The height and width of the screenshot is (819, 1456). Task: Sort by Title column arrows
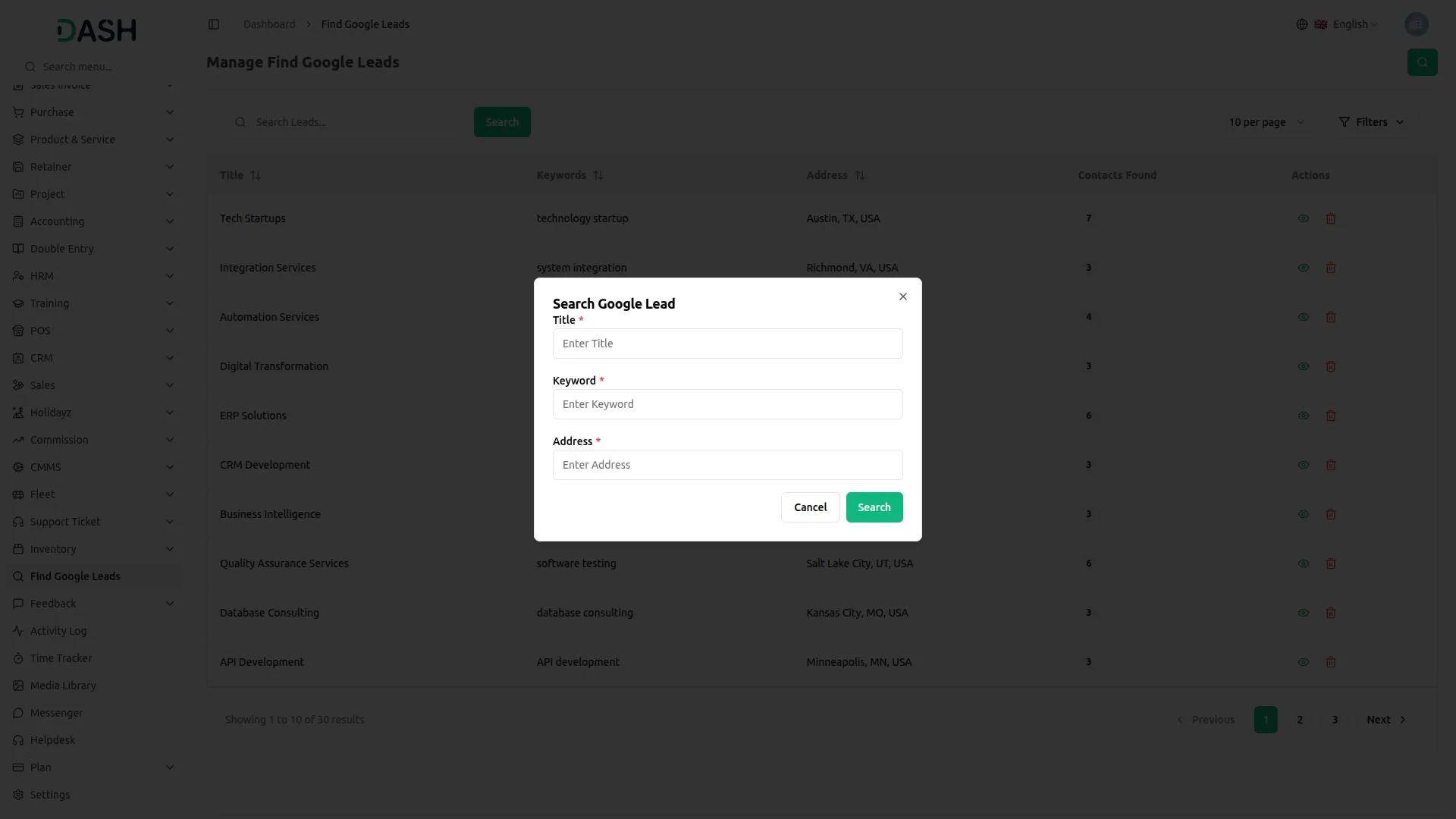tap(256, 175)
